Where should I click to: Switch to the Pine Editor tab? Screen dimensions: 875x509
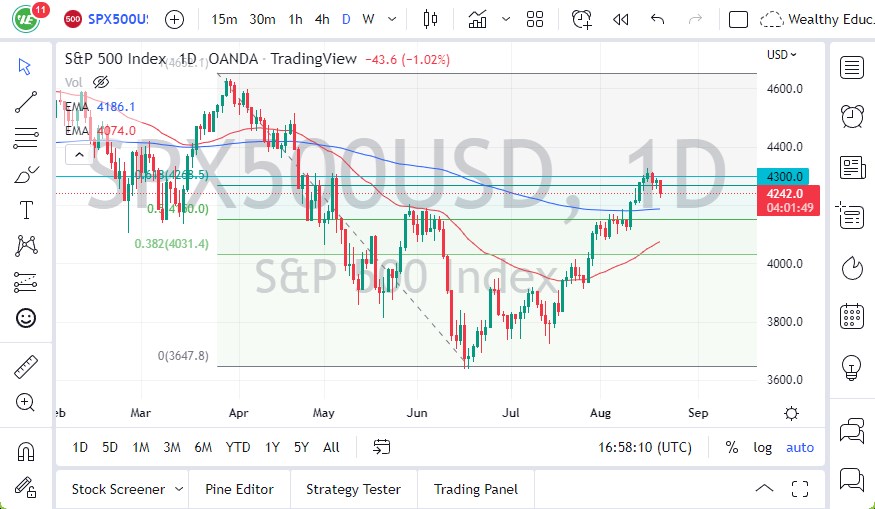tap(239, 489)
